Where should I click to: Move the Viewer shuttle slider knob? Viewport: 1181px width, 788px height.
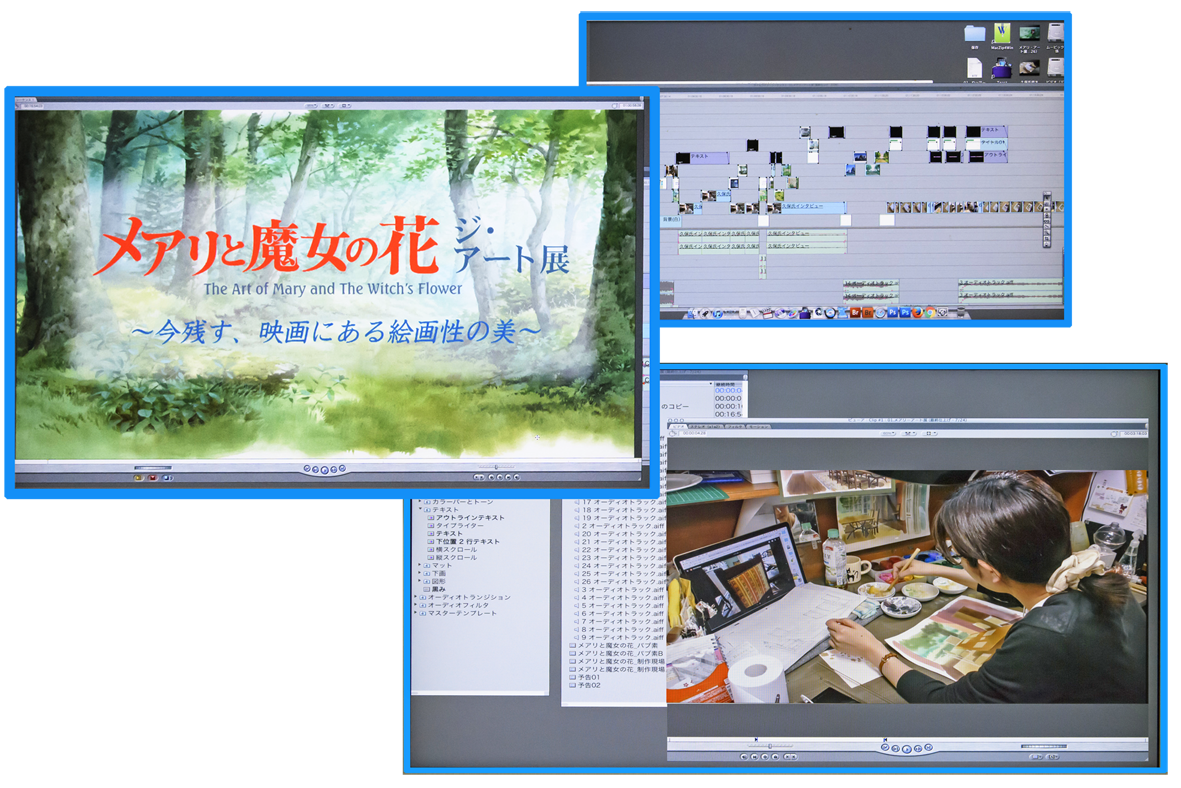click(770, 746)
